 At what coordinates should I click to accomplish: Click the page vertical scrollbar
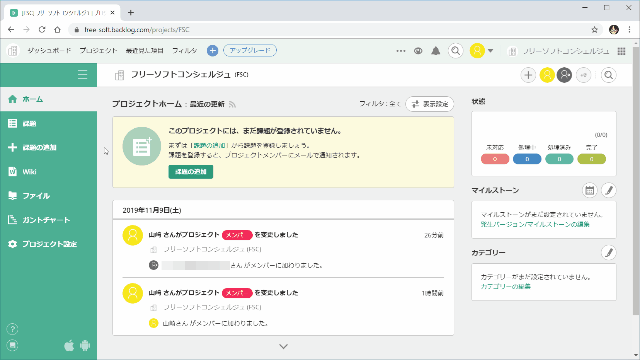636,180
